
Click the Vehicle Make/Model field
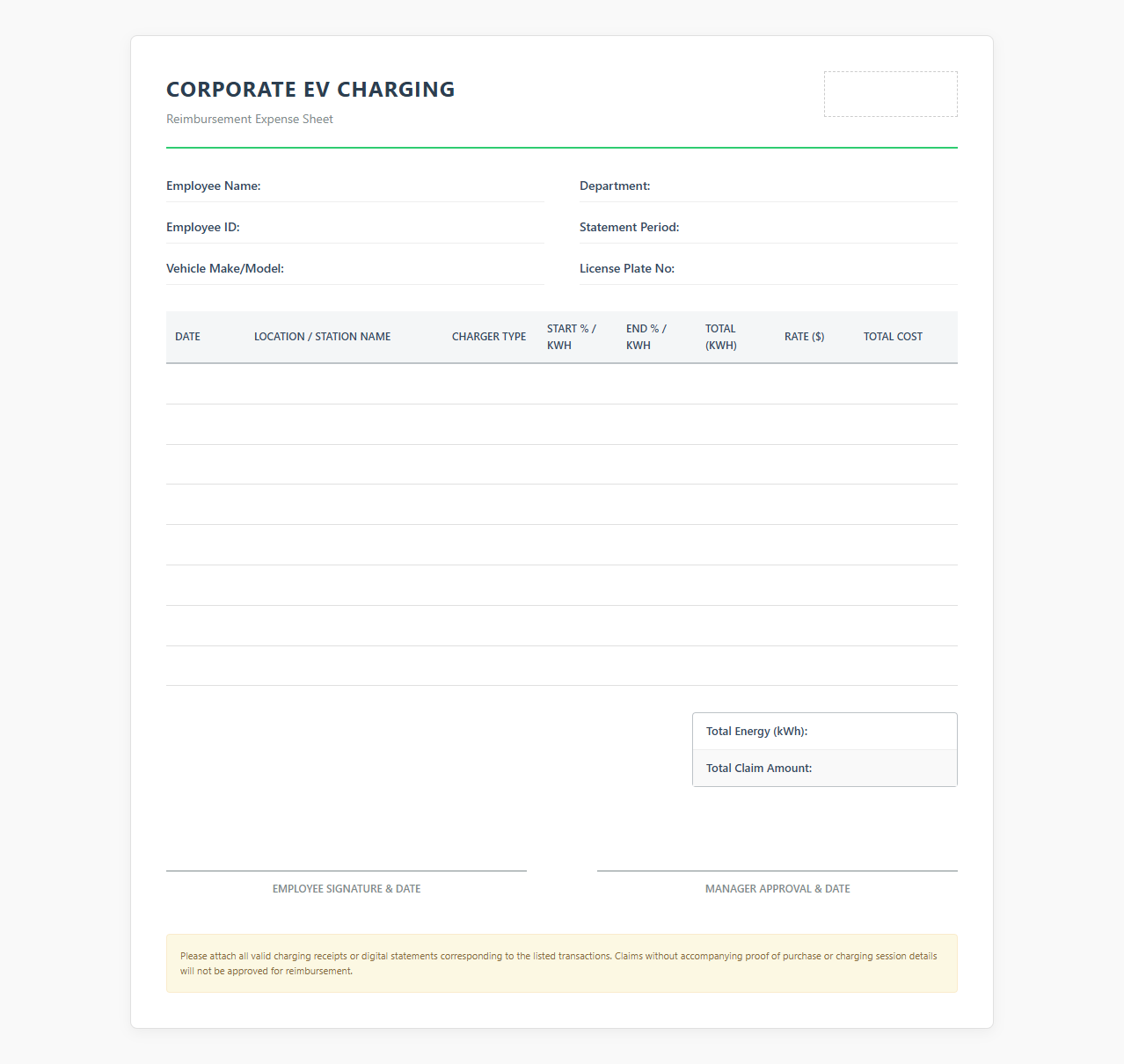tap(355, 268)
